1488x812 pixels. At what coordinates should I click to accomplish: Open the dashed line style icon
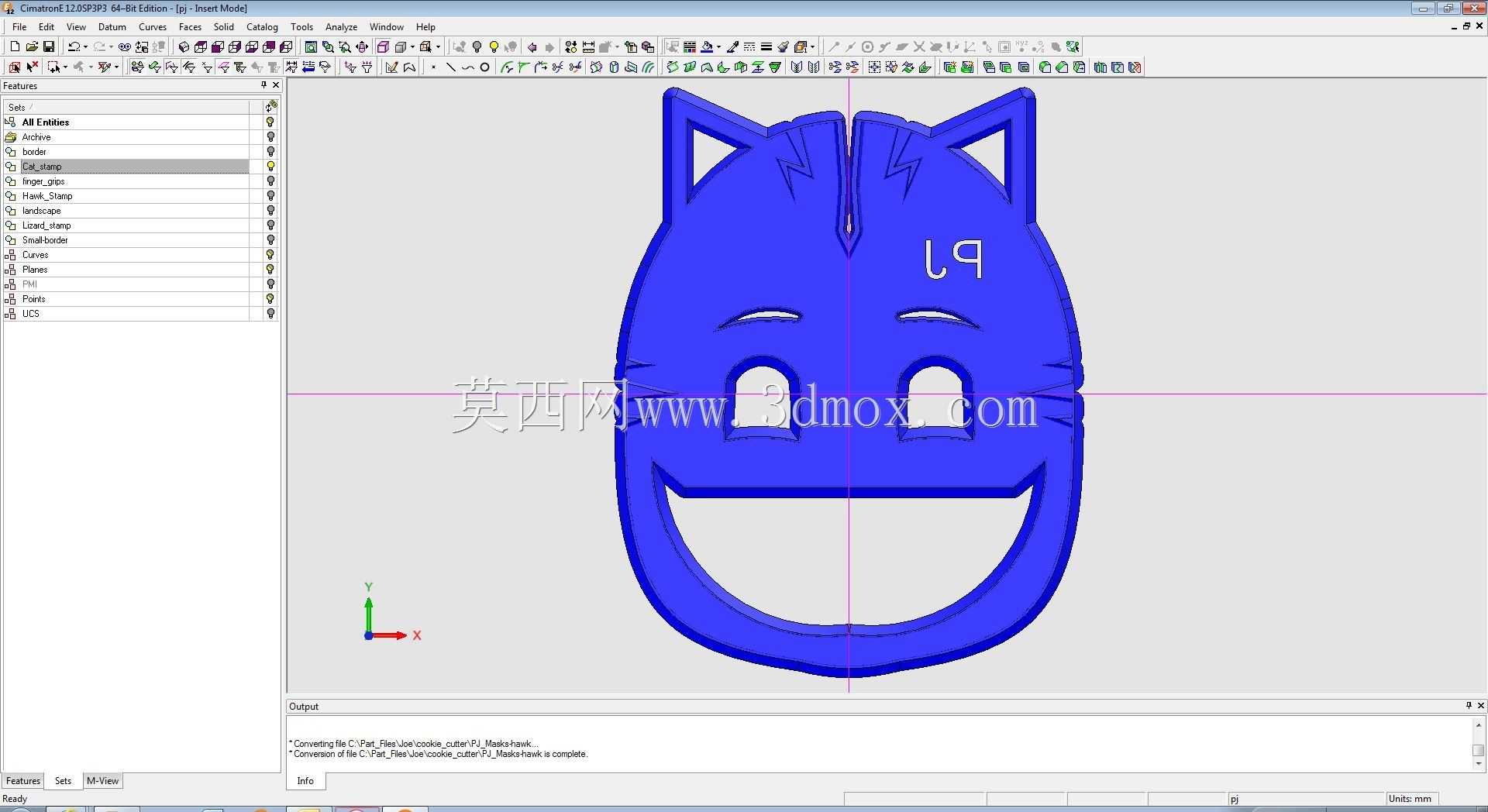[749, 46]
